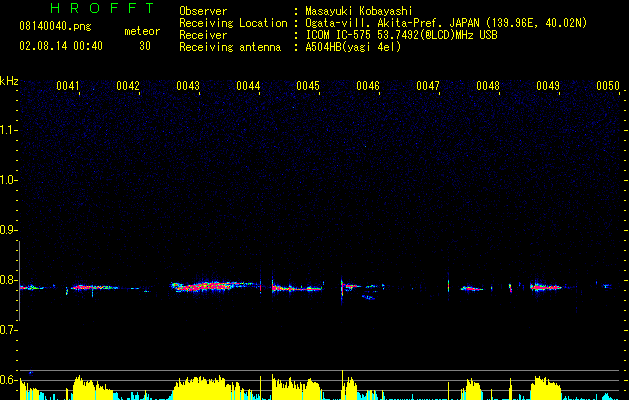The image size is (629, 400).
Task: Click the 0044 time marker
Action: click(248, 86)
